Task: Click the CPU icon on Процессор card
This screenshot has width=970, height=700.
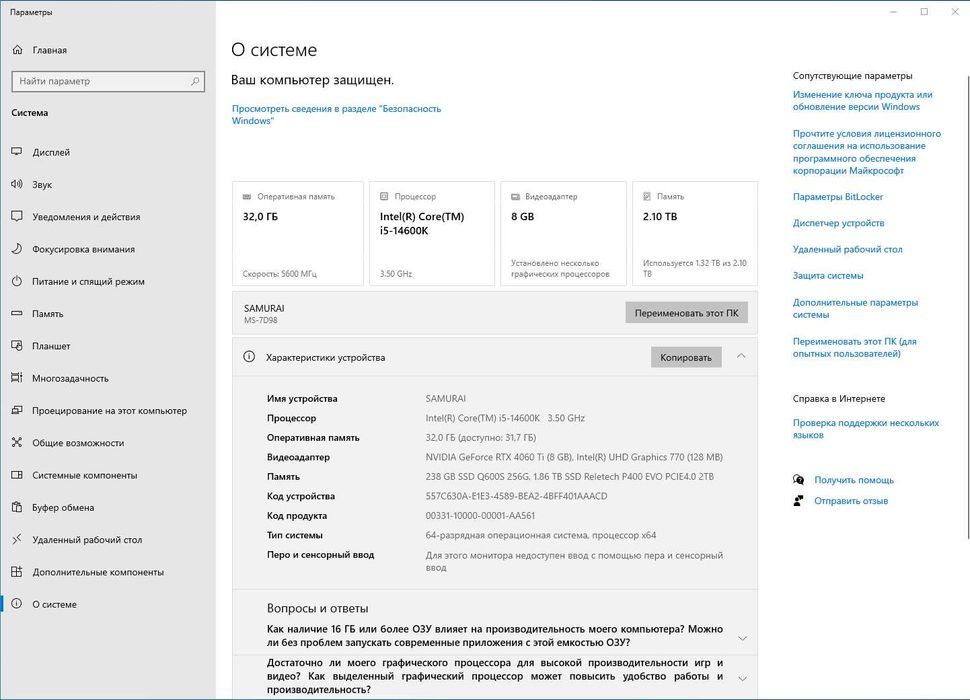Action: click(x=384, y=196)
